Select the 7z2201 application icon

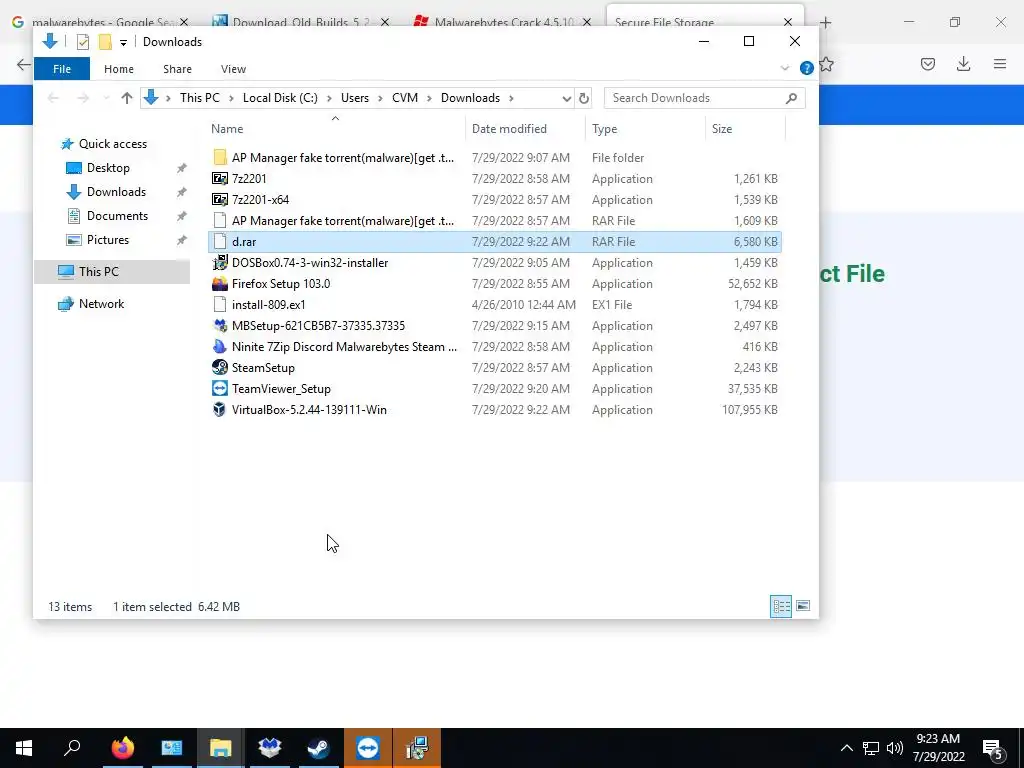coord(220,178)
